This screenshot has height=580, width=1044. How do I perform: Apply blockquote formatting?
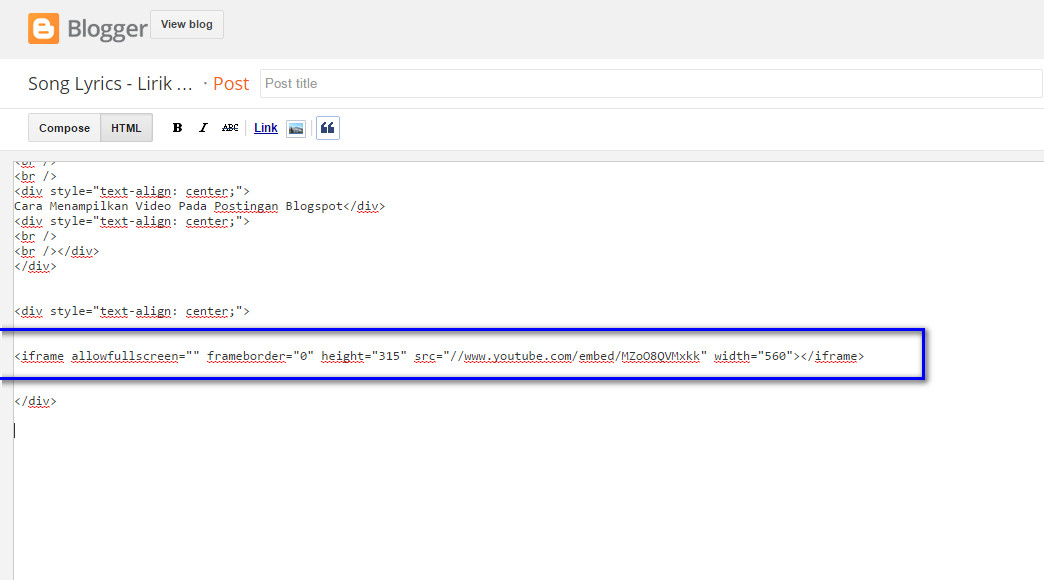328,128
